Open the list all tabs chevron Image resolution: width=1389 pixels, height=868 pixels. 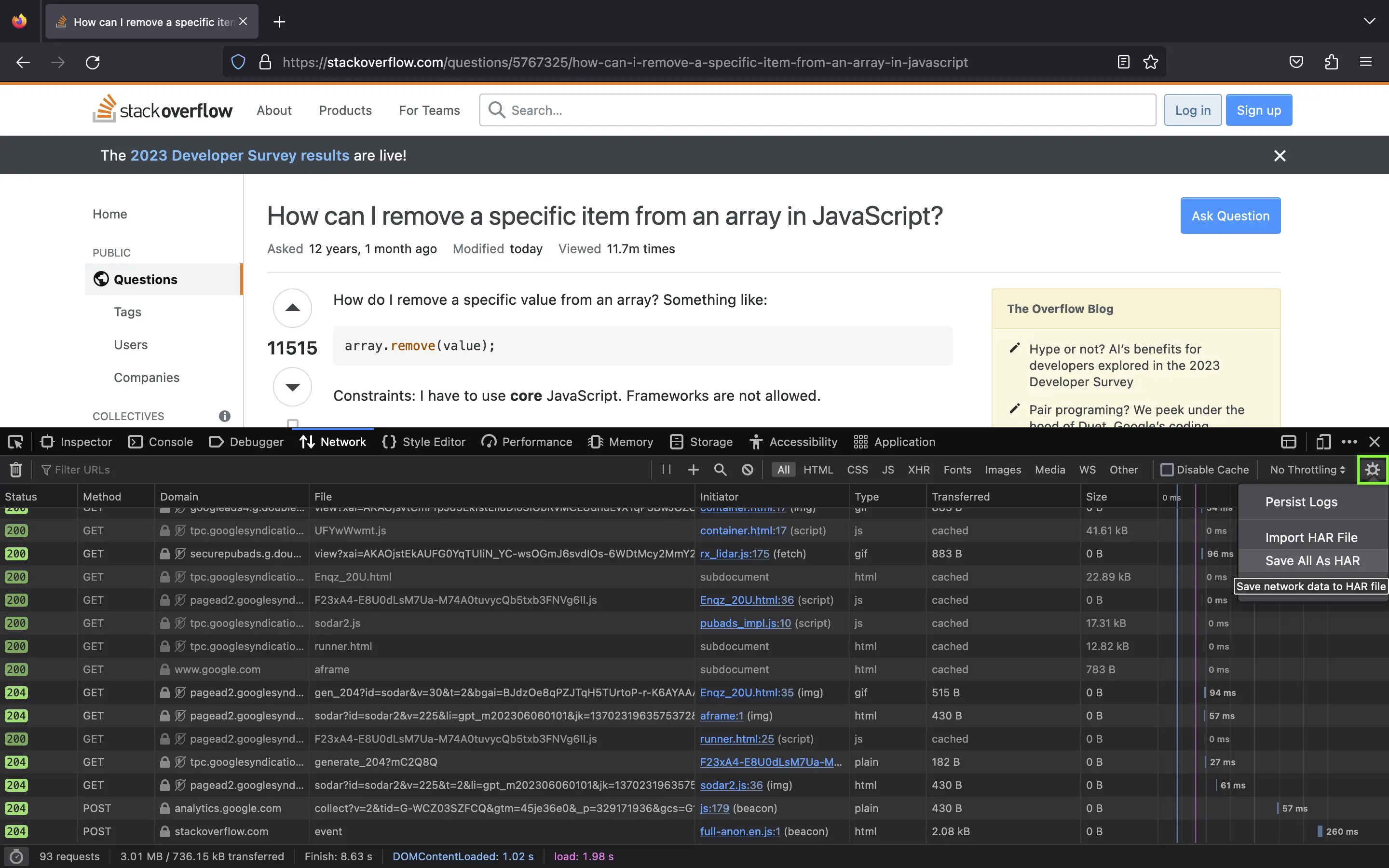pyautogui.click(x=1370, y=21)
